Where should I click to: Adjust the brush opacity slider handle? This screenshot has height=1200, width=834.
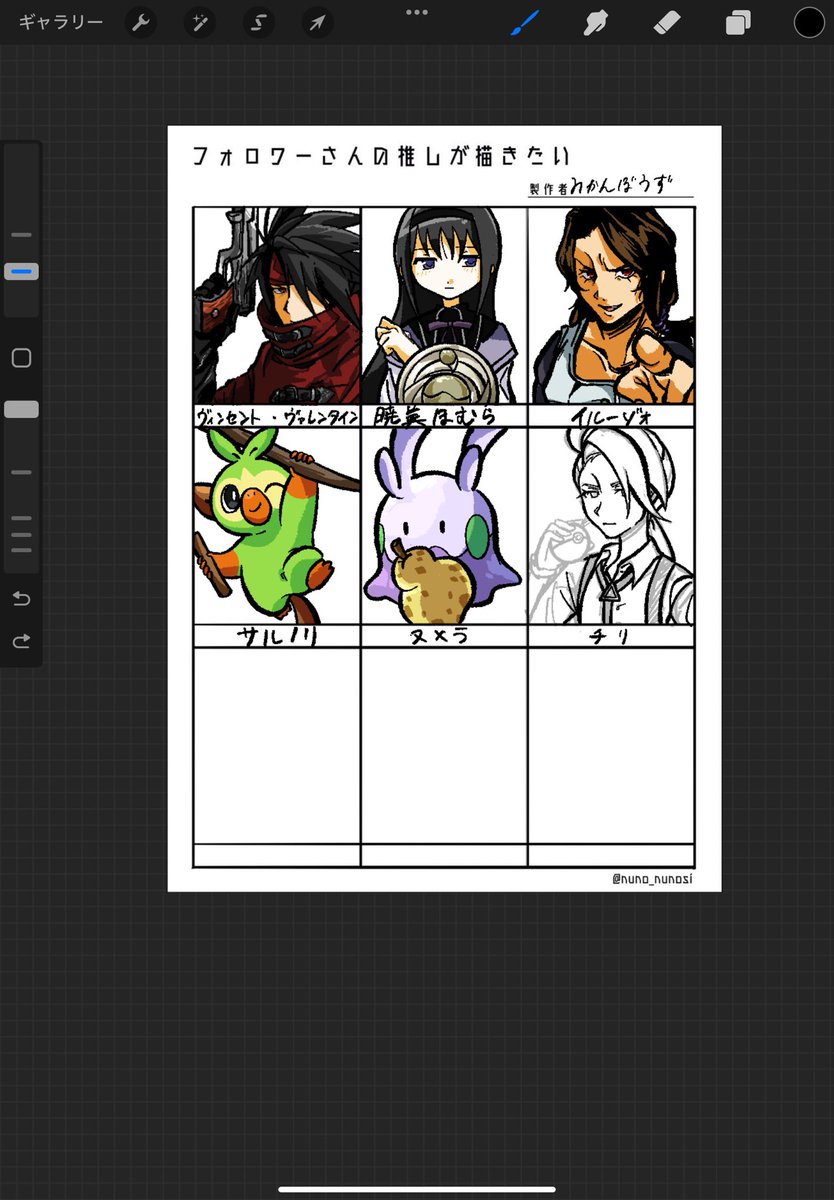pyautogui.click(x=21, y=409)
